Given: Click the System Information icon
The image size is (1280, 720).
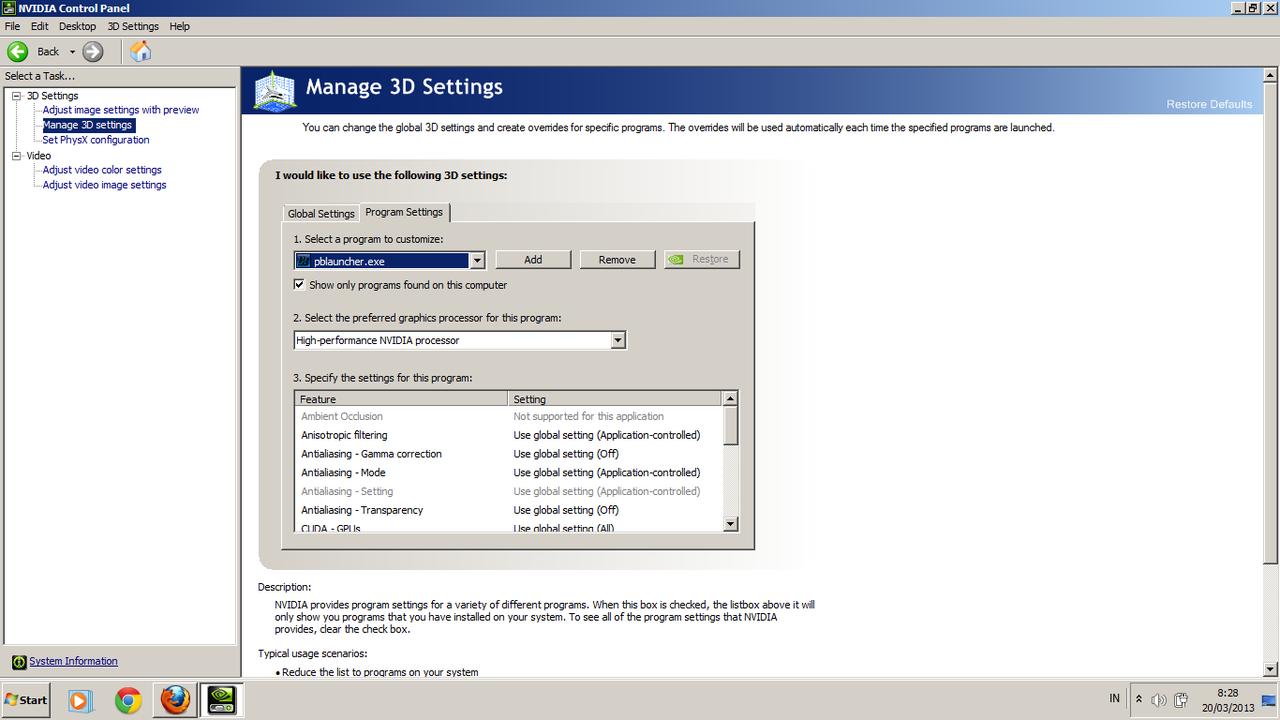Looking at the screenshot, I should pos(19,662).
